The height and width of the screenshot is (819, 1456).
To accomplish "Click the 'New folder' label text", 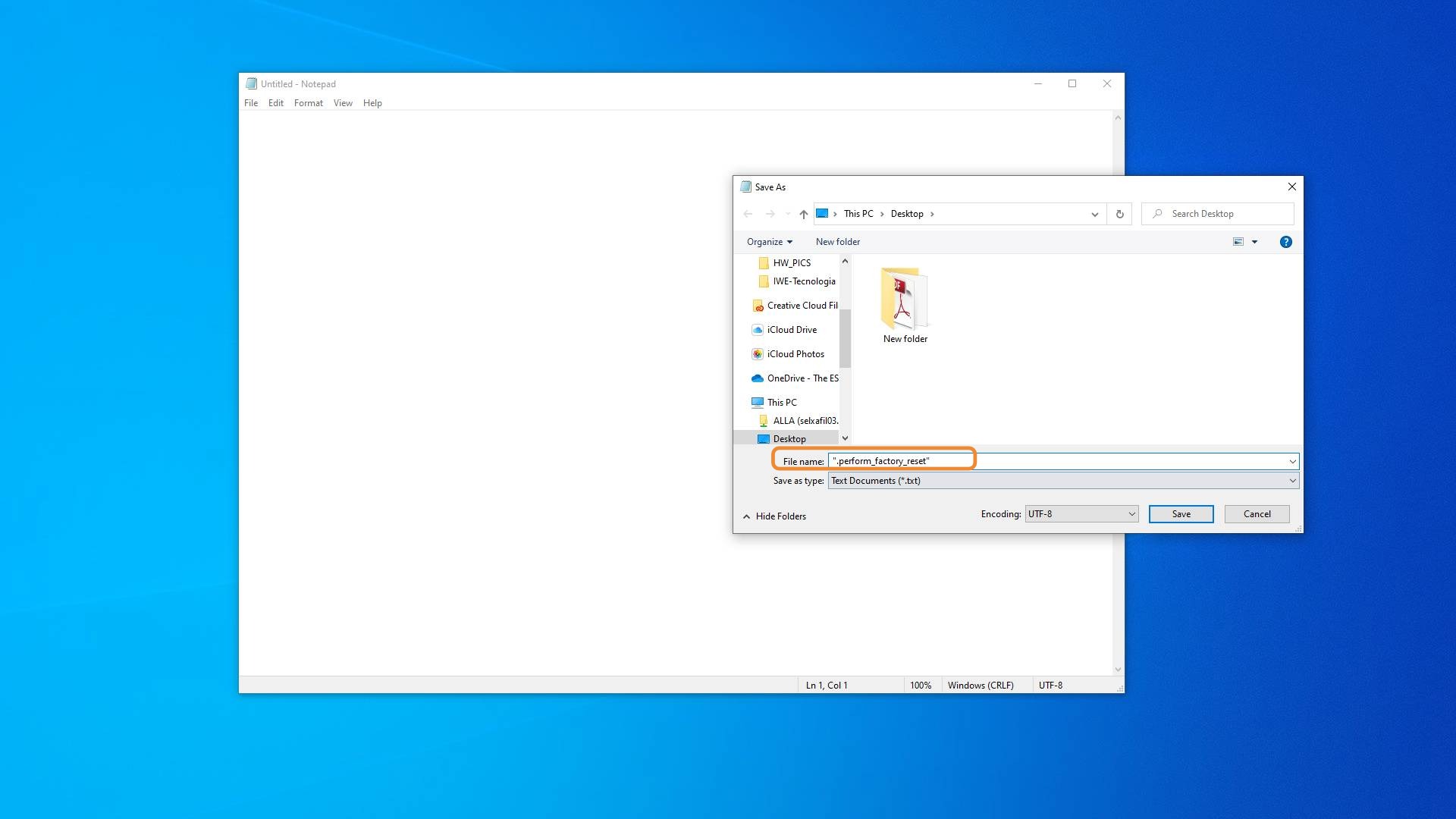I will click(x=905, y=339).
